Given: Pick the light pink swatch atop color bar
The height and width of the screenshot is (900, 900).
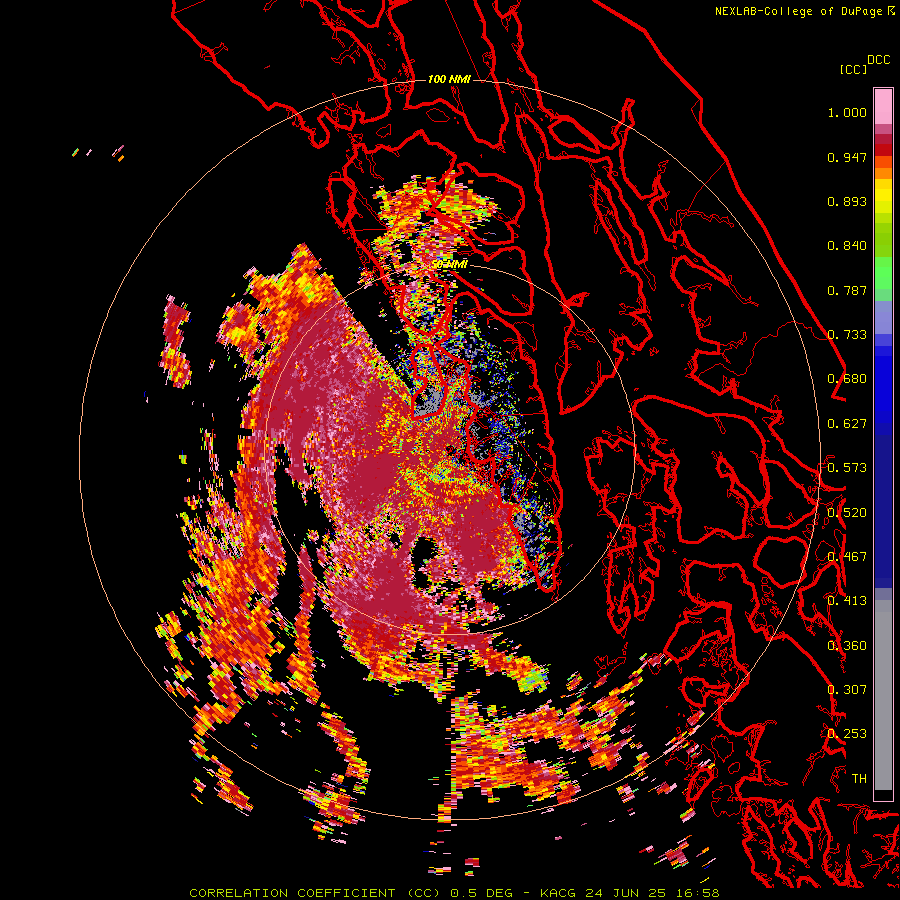Looking at the screenshot, I should 883,106.
